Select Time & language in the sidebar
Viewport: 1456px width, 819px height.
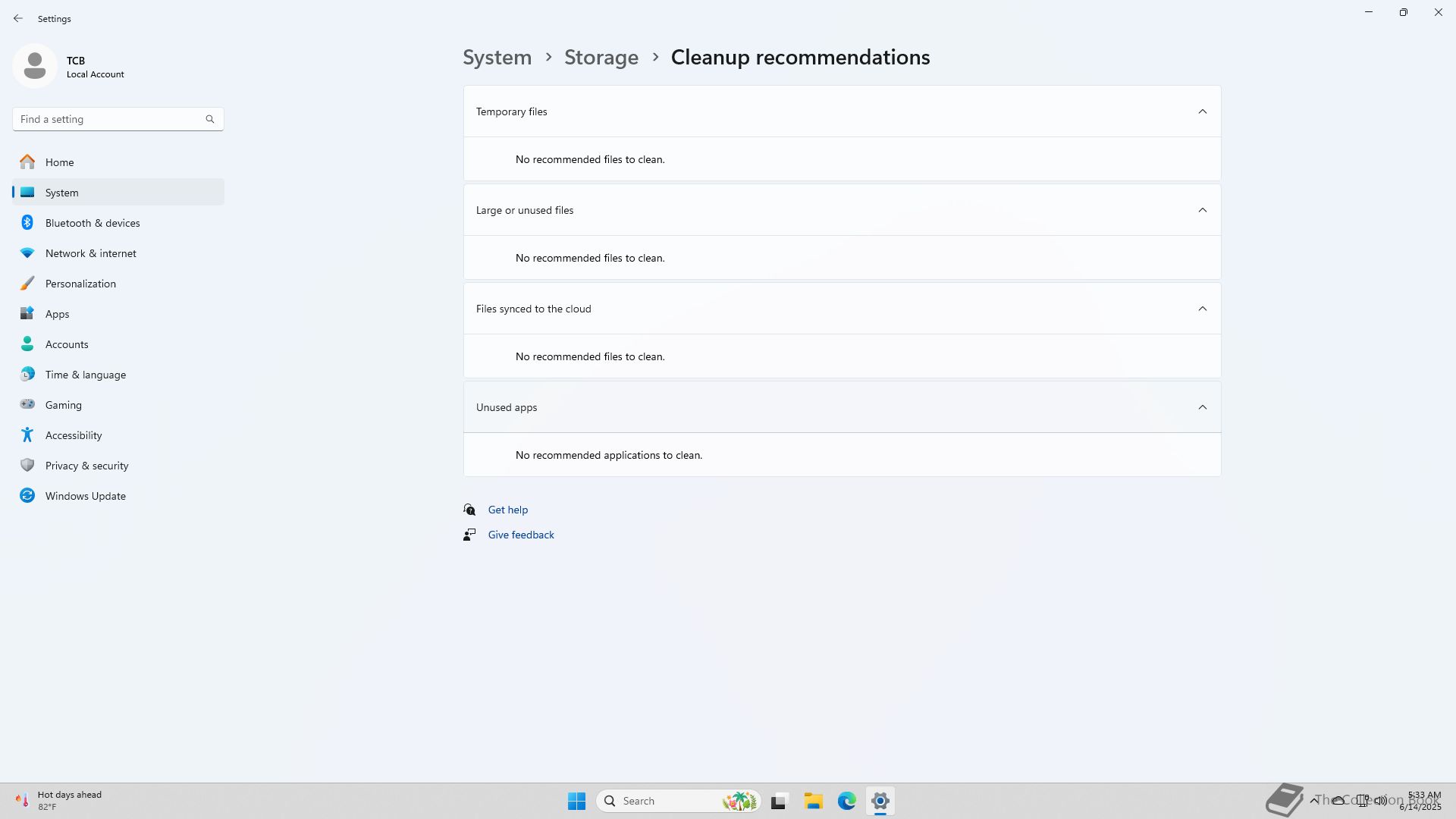click(x=85, y=375)
